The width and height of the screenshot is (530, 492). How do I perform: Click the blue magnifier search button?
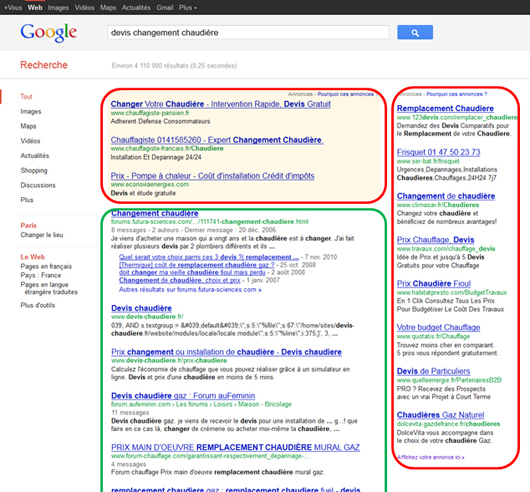click(415, 32)
